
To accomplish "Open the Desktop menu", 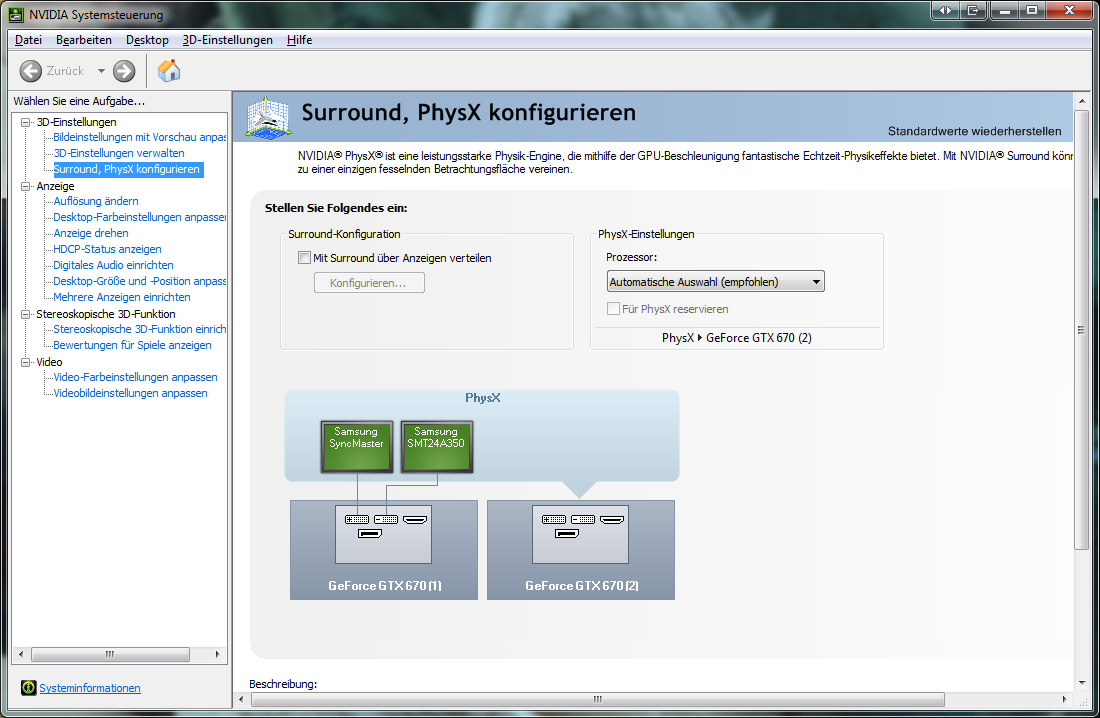I will tap(147, 40).
